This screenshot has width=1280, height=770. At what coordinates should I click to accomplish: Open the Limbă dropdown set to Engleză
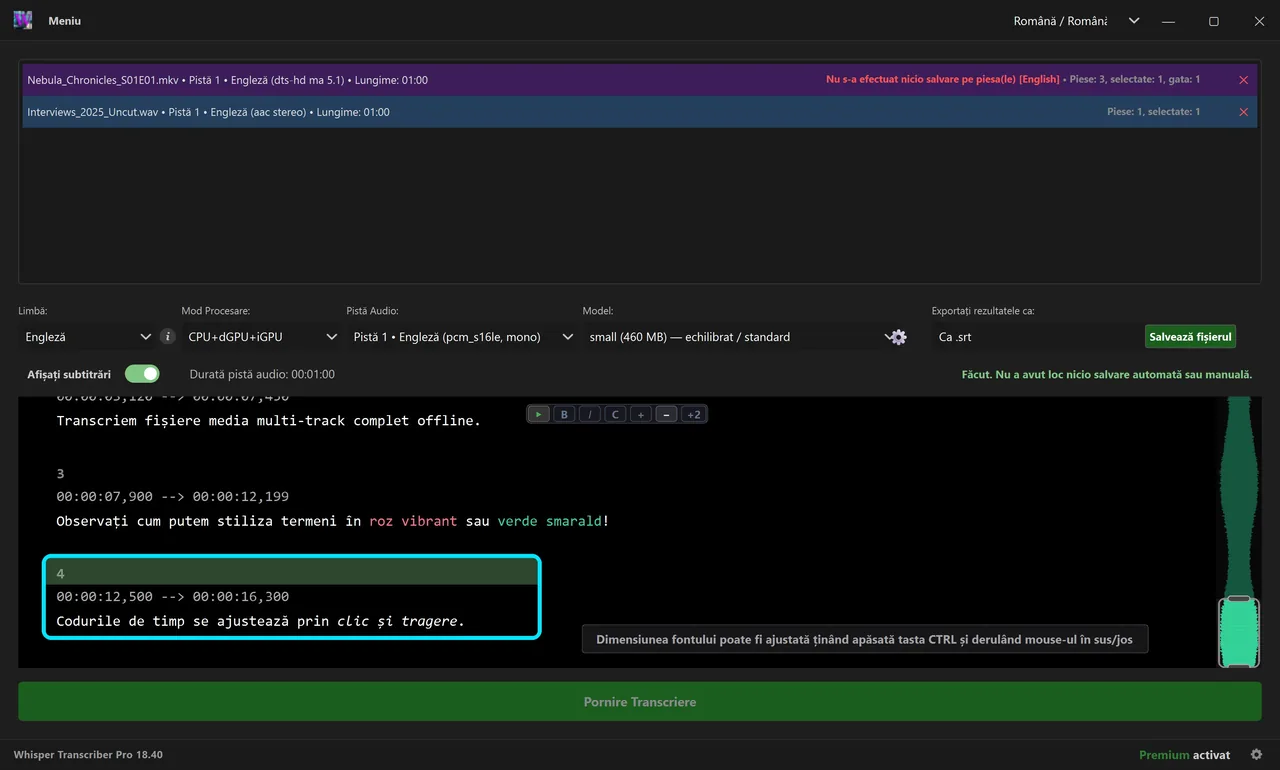click(87, 337)
